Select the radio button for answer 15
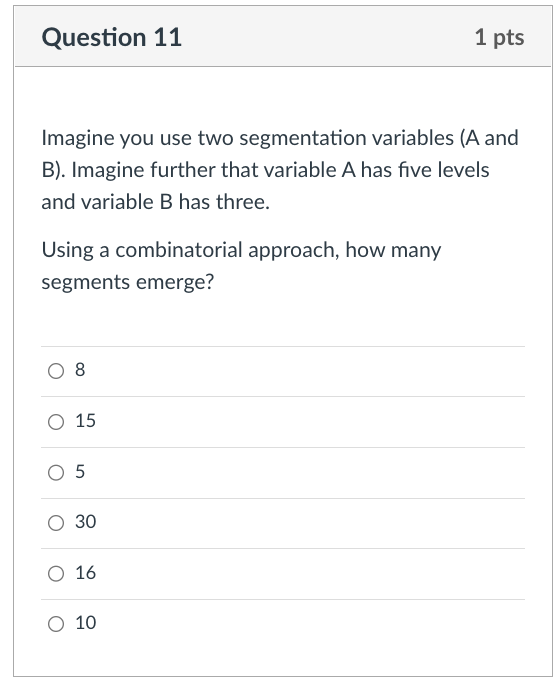The width and height of the screenshot is (554, 680). (x=56, y=422)
